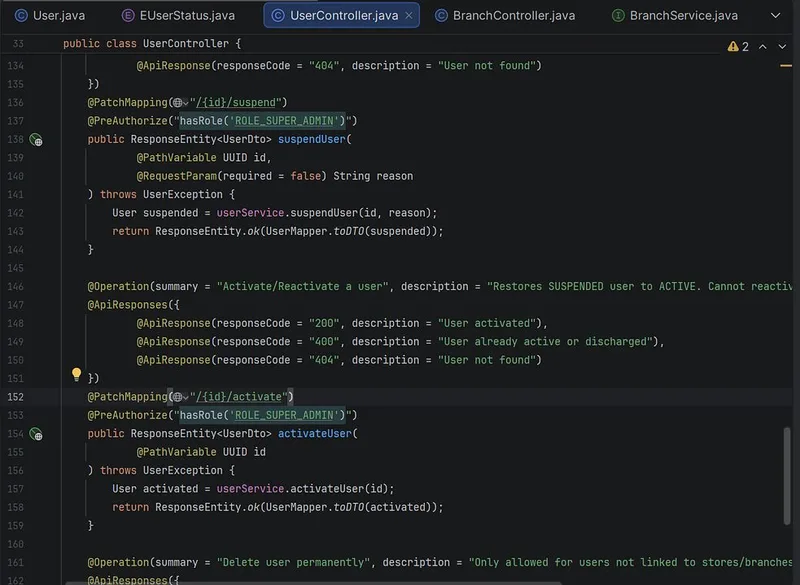Click line number 146 in gutter
Screen dimensions: 800x585
[15, 287]
